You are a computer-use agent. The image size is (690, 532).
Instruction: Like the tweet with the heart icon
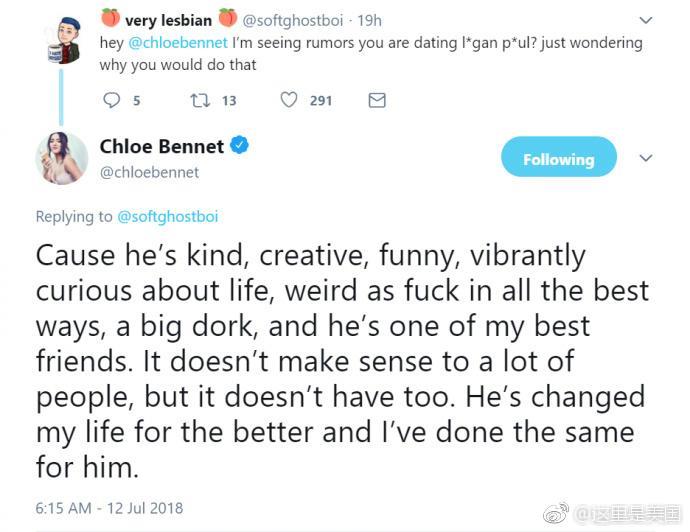(289, 100)
